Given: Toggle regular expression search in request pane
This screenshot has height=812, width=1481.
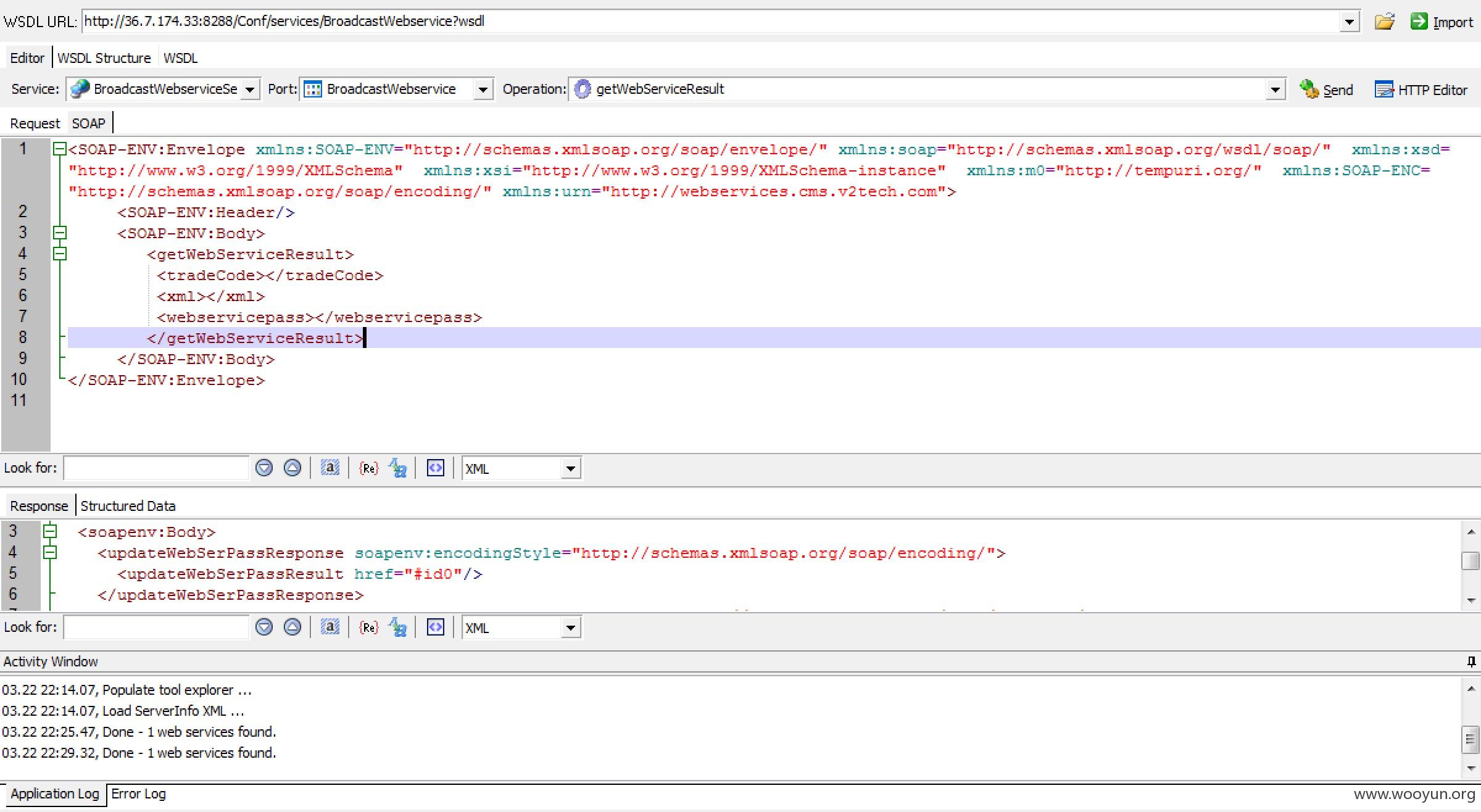Looking at the screenshot, I should pos(368,468).
